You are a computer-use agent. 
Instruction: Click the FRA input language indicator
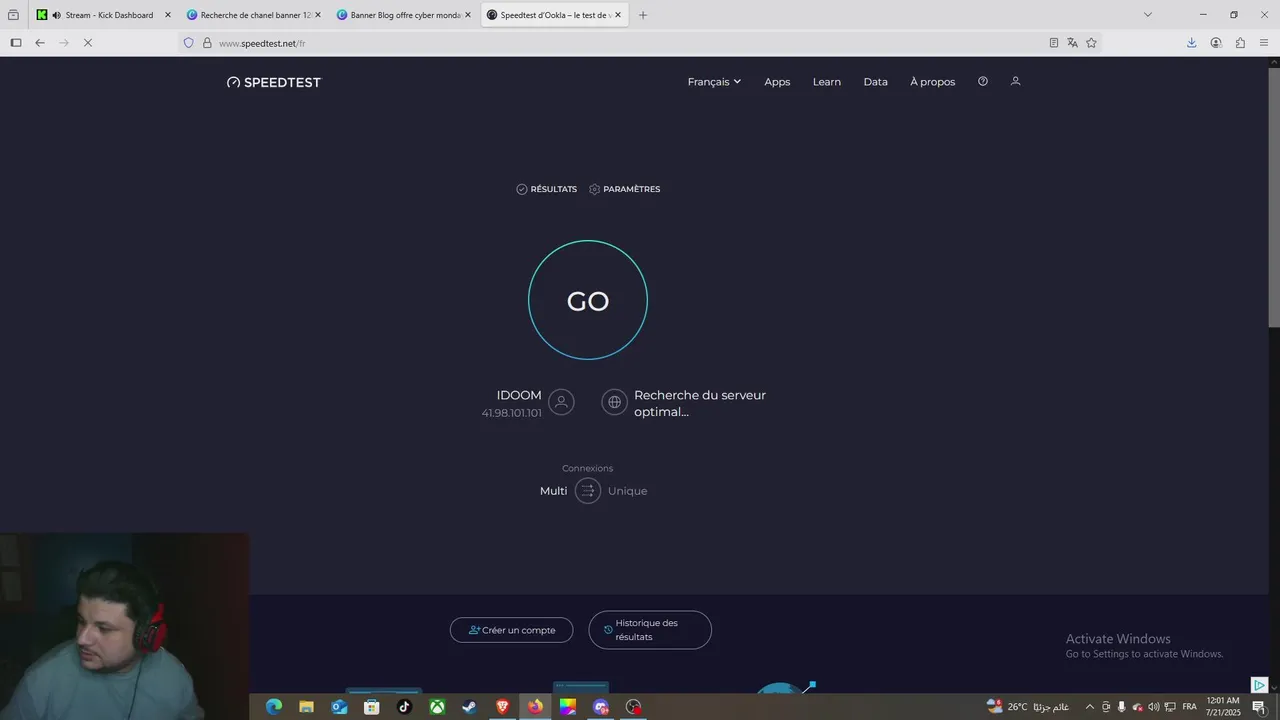tap(1190, 707)
